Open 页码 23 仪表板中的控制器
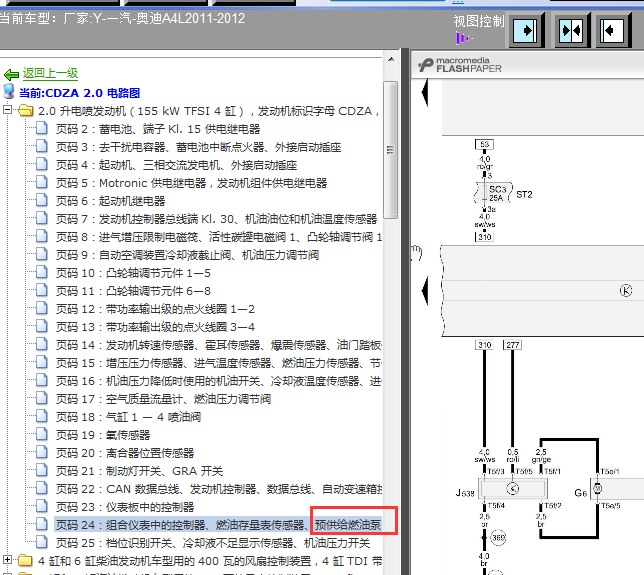This screenshot has height=575, width=644. tap(125, 507)
